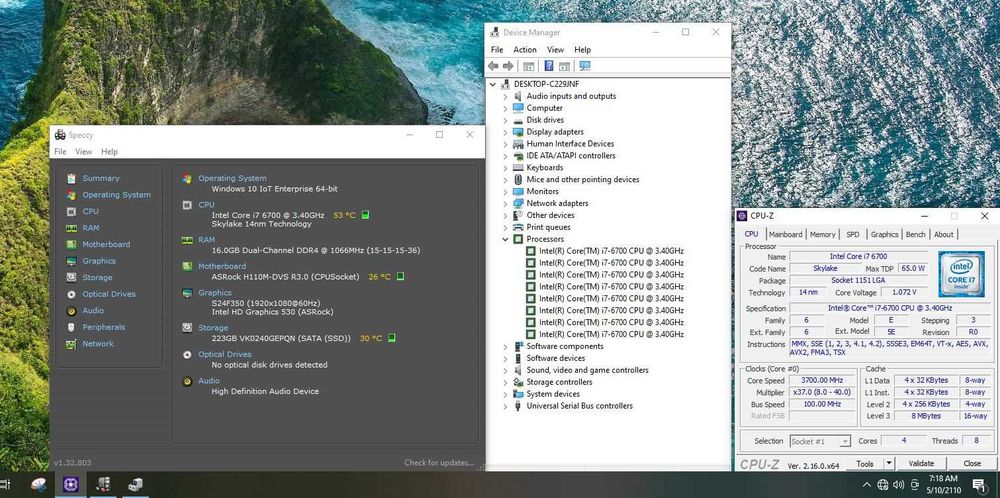Click the network globe icon in system tray

coord(883,485)
